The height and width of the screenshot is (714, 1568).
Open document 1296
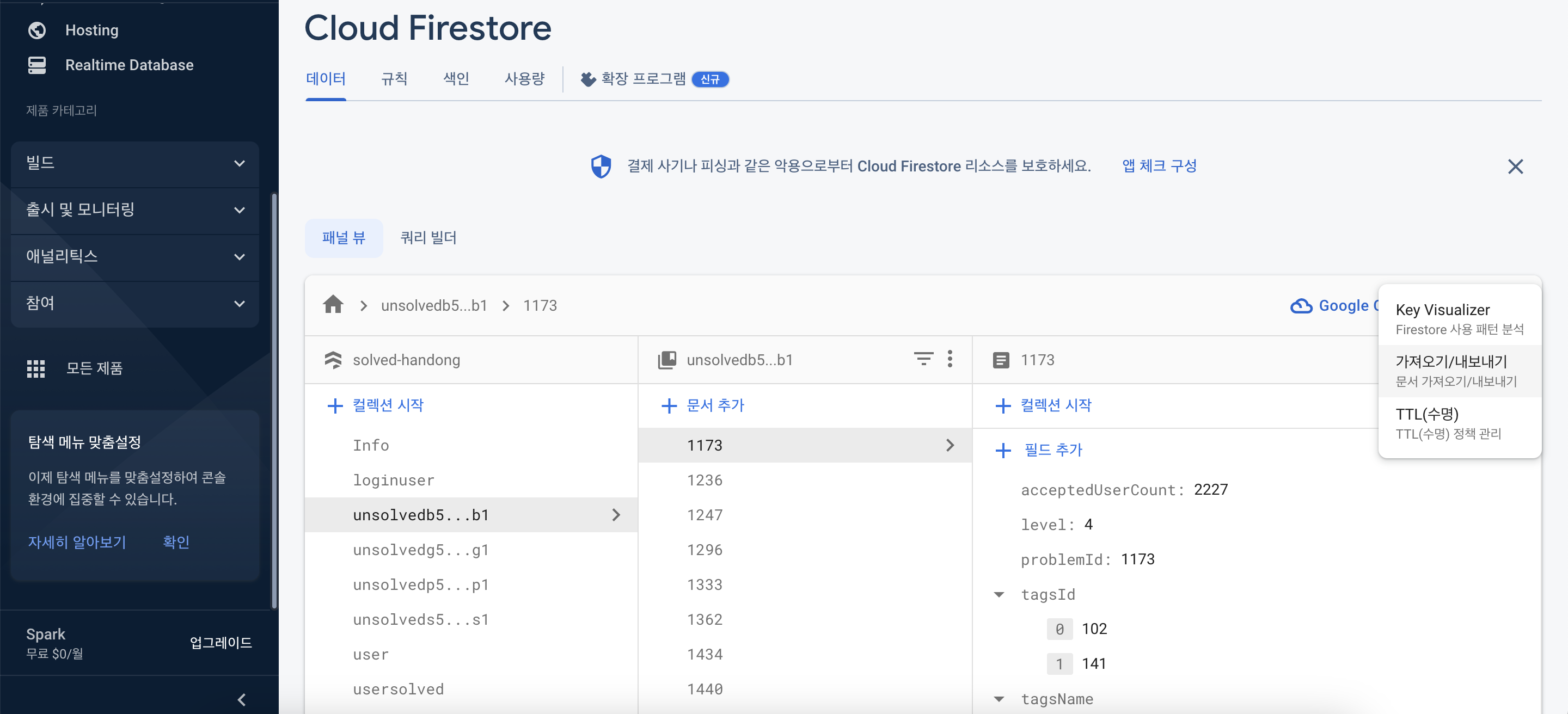(805, 550)
